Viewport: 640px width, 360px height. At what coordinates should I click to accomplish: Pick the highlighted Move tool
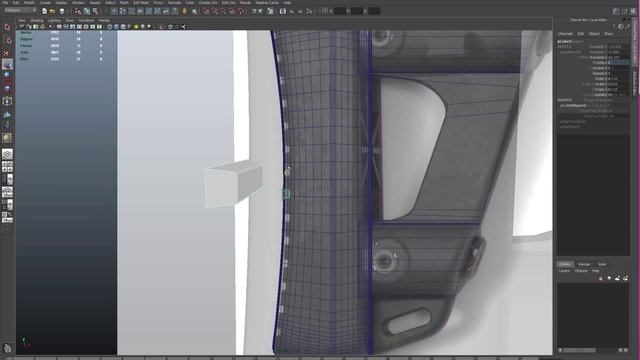(x=7, y=64)
